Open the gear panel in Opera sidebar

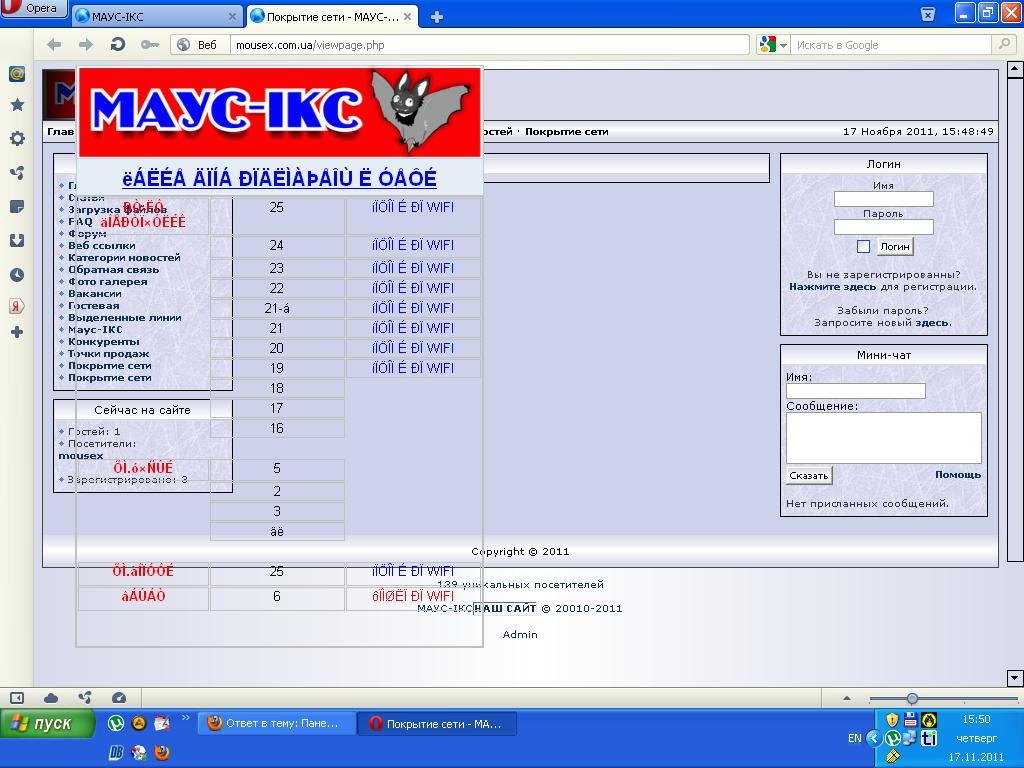[17, 138]
